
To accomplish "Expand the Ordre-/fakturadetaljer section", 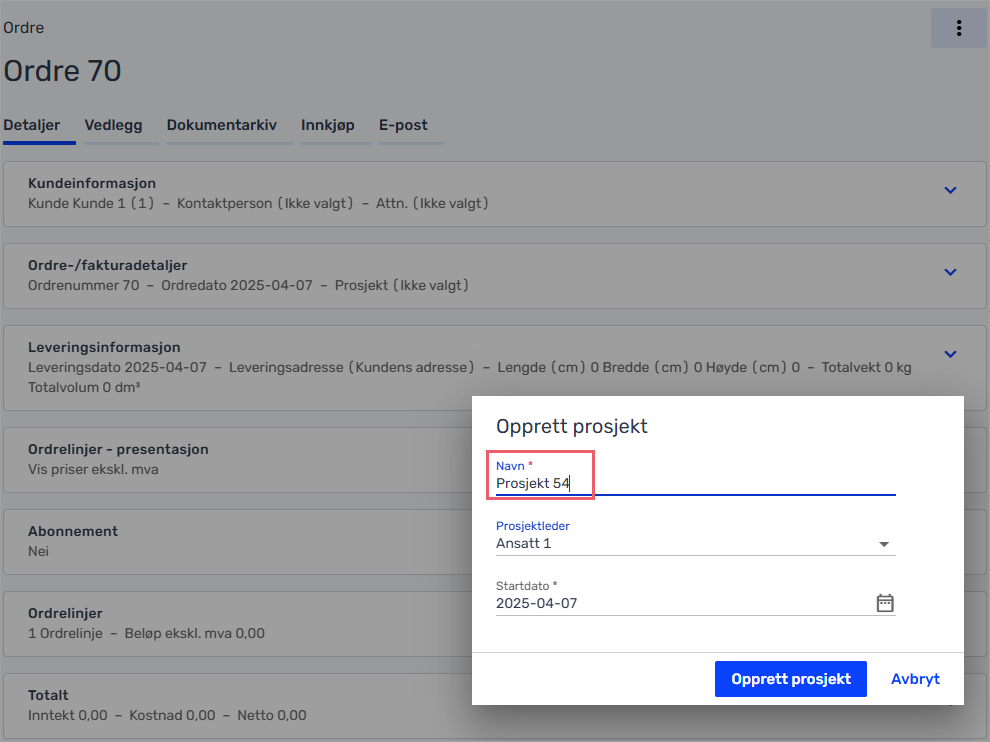I will [x=950, y=272].
